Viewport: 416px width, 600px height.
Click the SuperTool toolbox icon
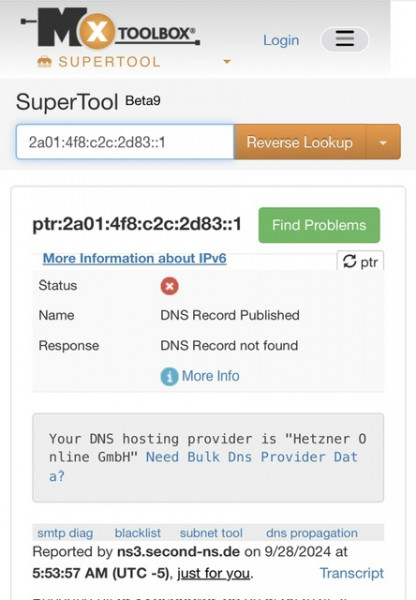point(44,62)
